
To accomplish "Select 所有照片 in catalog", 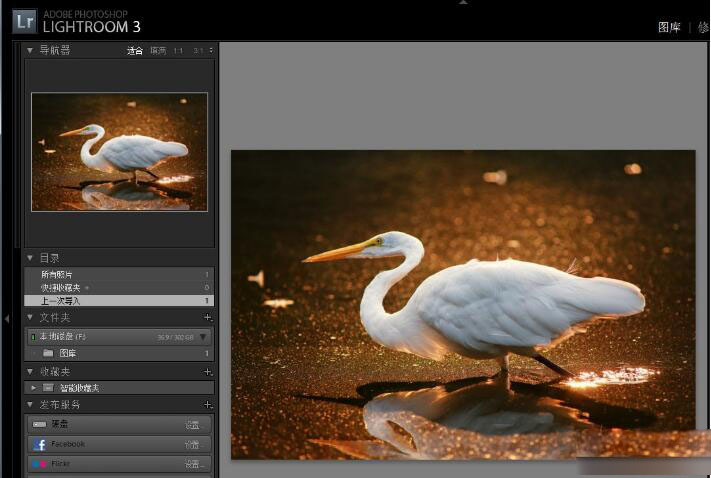I will tap(119, 274).
